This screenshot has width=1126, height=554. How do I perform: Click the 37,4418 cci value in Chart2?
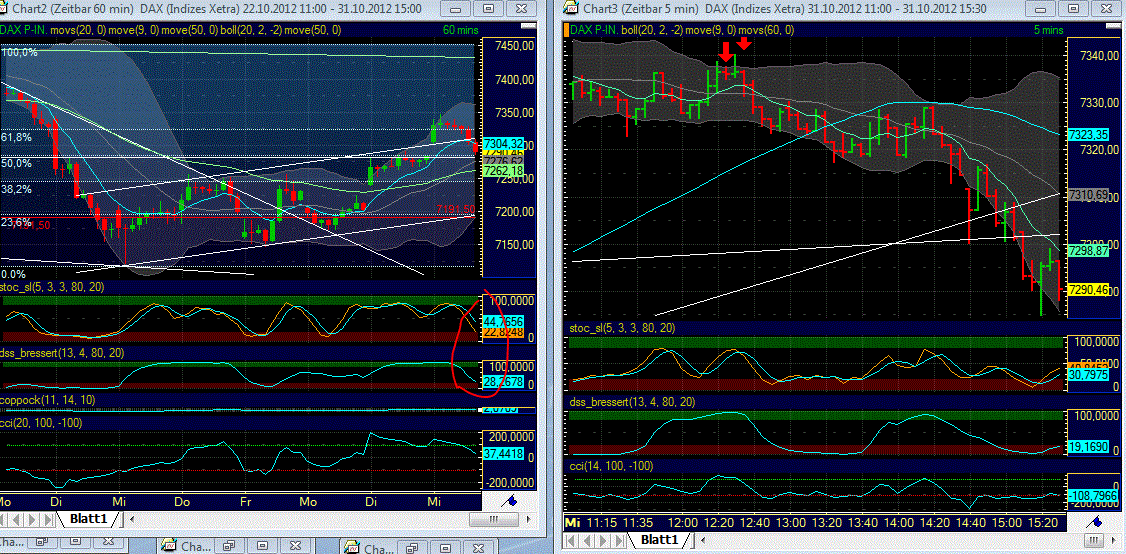click(503, 453)
